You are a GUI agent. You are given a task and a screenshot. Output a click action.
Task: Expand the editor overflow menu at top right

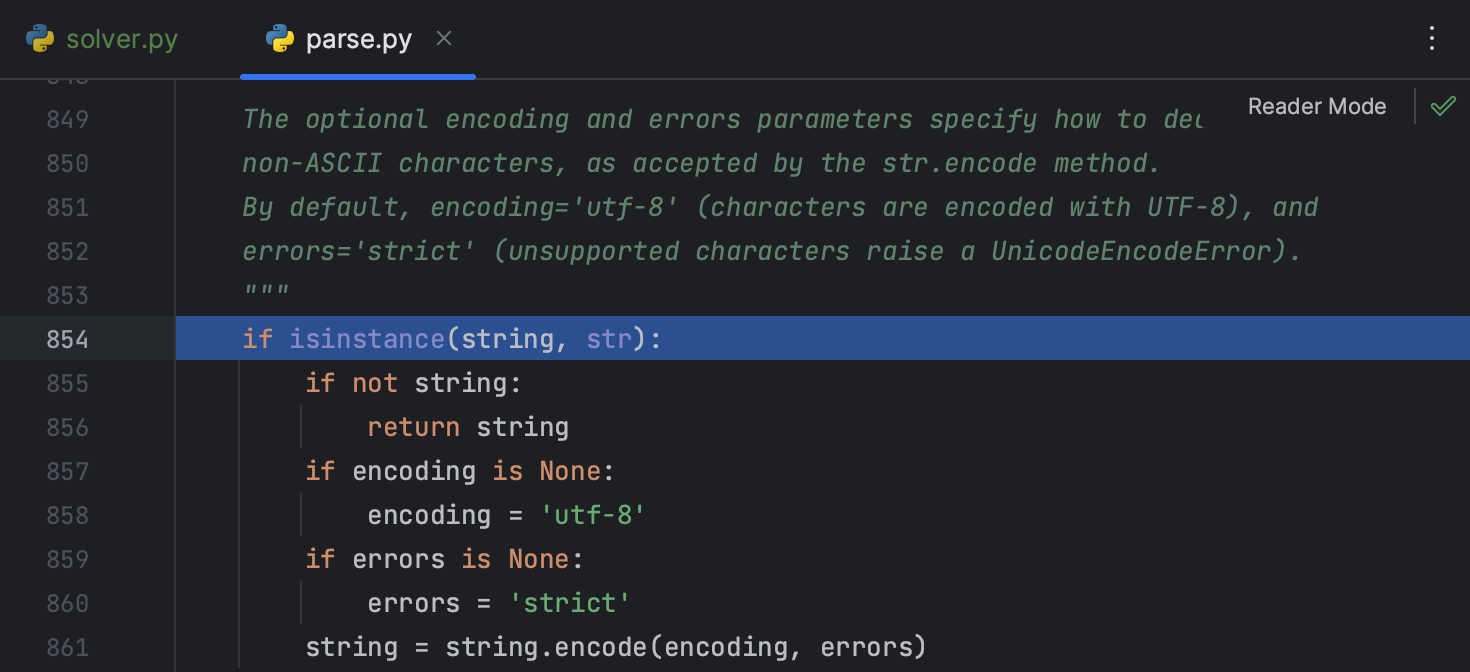click(x=1432, y=38)
